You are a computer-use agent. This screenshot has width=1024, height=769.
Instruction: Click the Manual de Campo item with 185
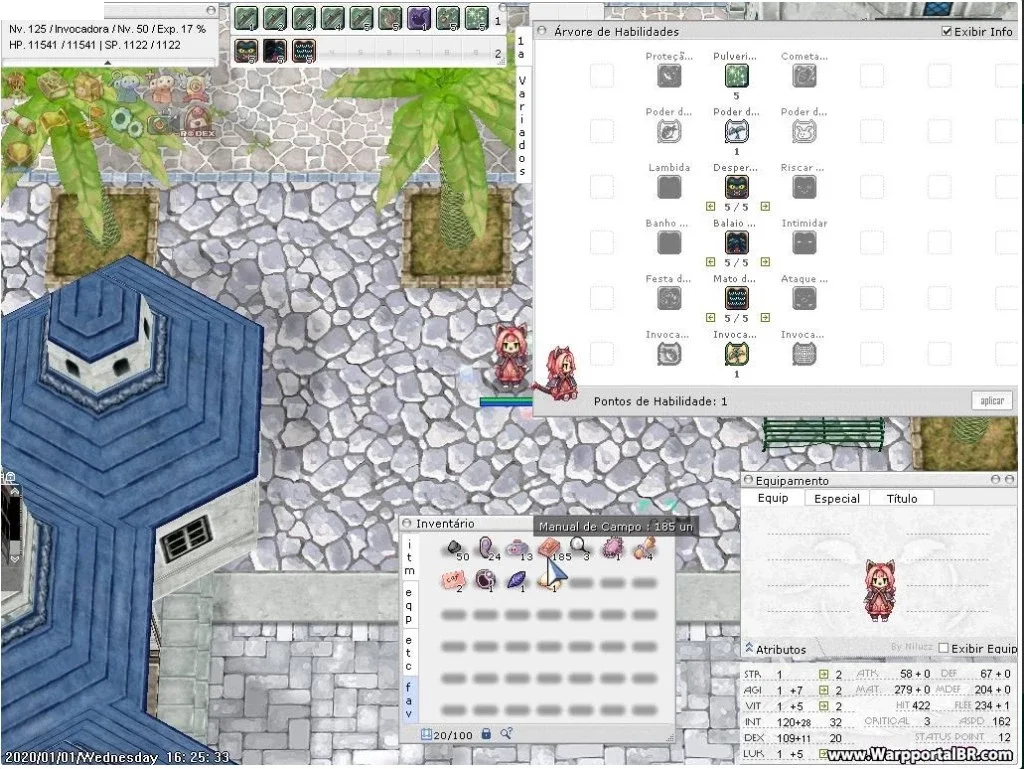coord(549,547)
